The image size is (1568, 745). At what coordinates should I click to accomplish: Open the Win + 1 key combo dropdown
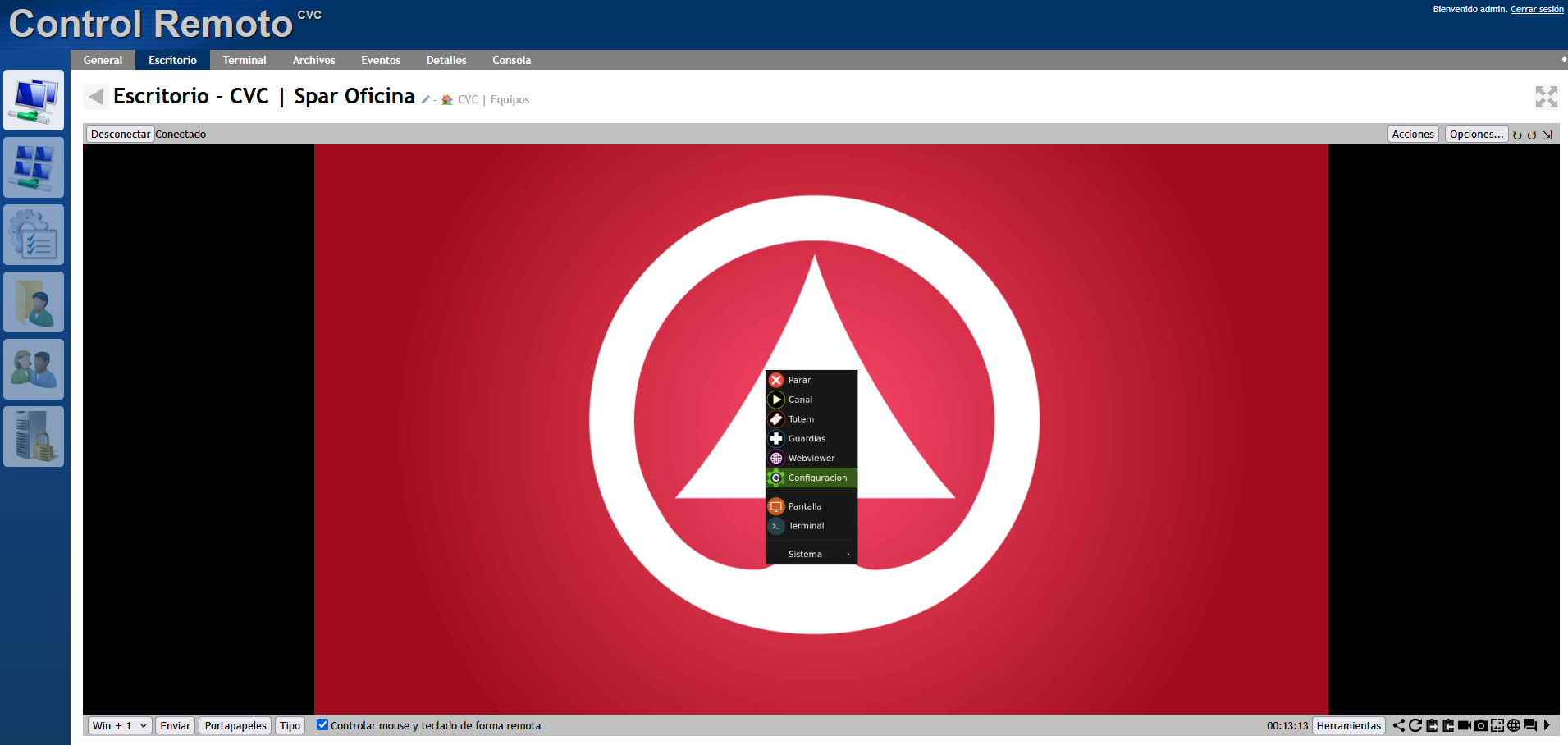tap(120, 725)
